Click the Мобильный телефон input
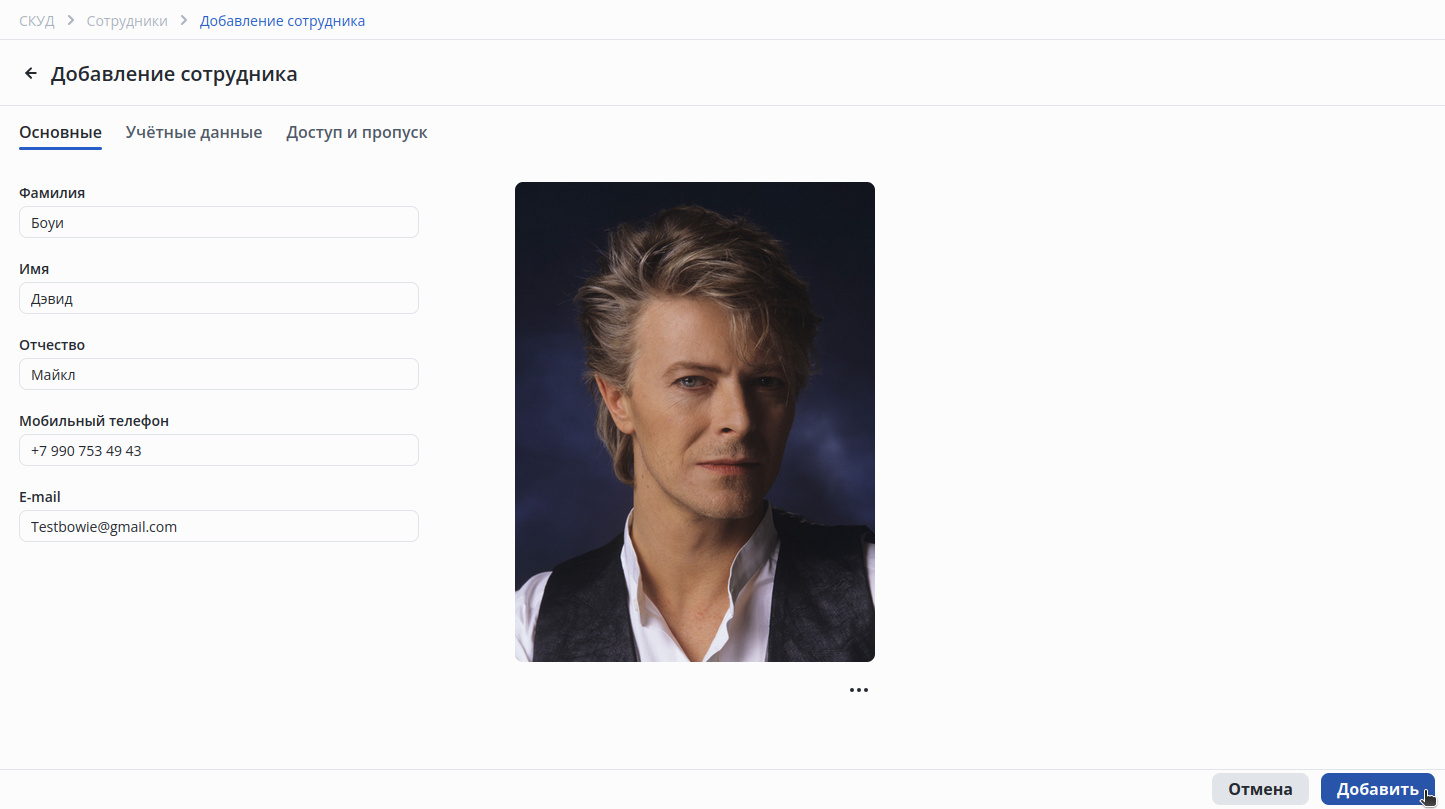Image resolution: width=1445 pixels, height=809 pixels. click(x=219, y=450)
